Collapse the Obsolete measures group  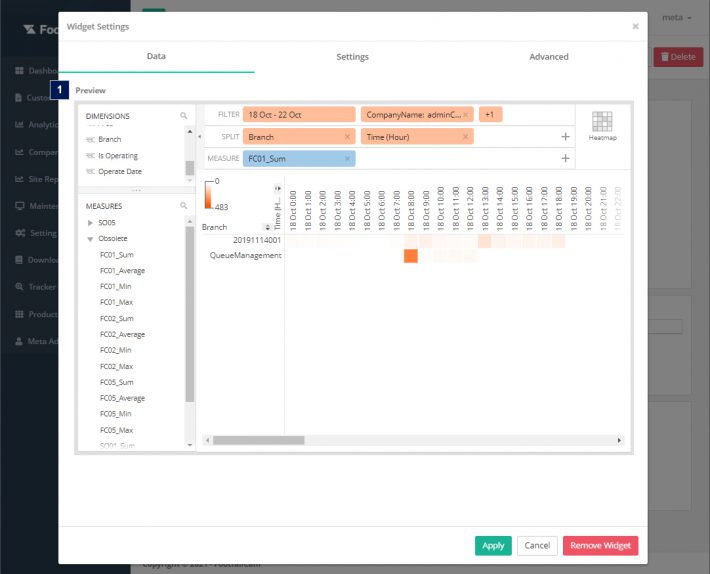90,239
